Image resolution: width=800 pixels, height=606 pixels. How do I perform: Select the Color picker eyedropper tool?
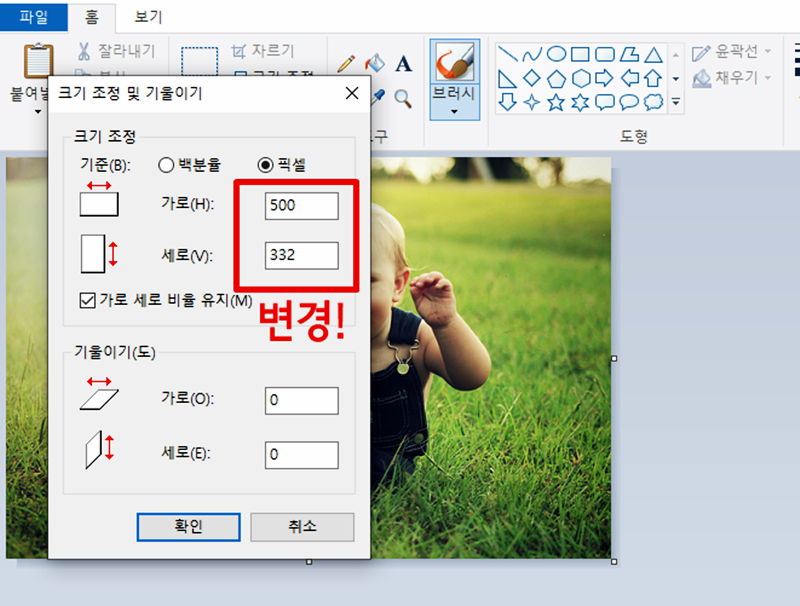pos(378,95)
